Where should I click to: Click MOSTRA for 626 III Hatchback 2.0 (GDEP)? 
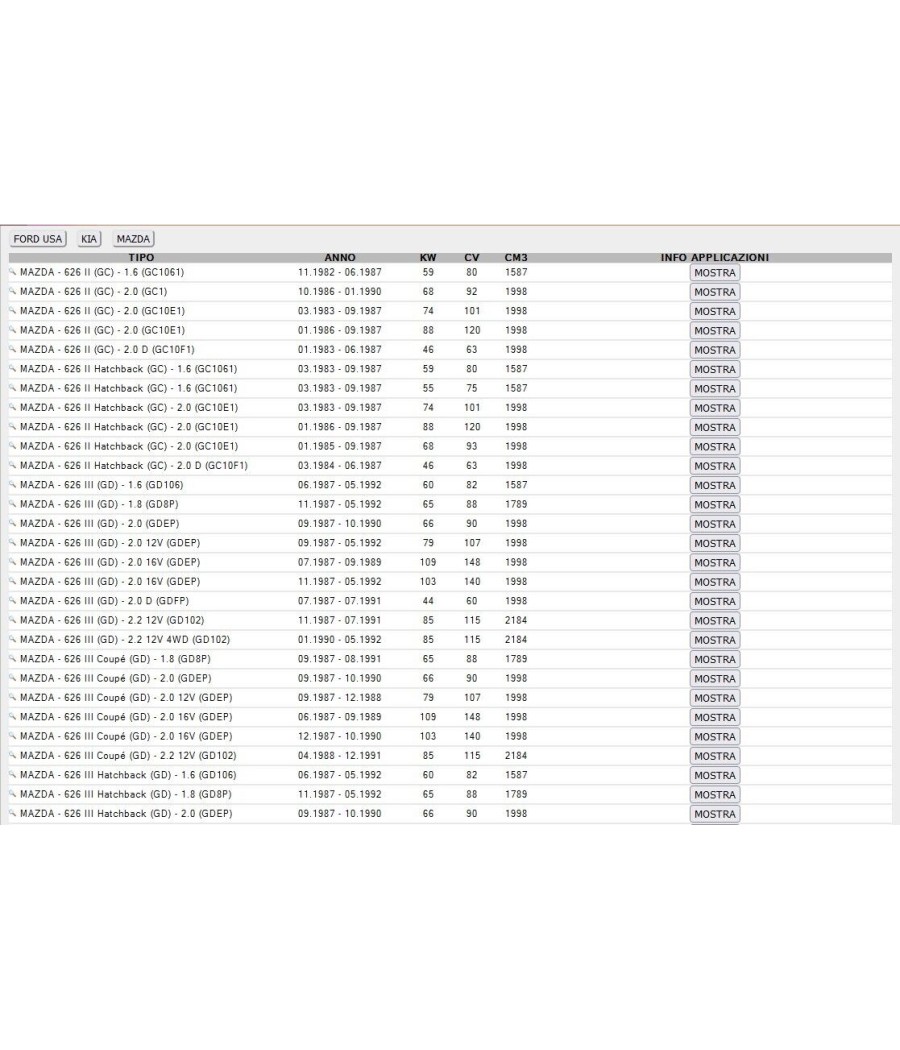tap(715, 814)
